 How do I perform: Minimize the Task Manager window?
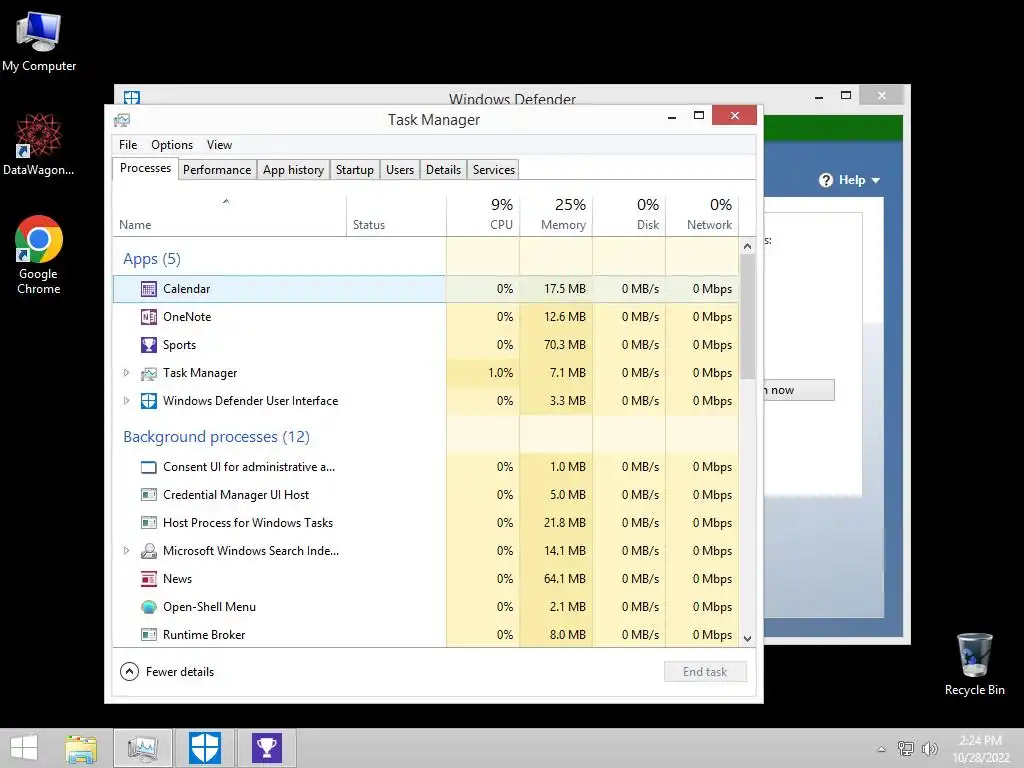pos(671,116)
